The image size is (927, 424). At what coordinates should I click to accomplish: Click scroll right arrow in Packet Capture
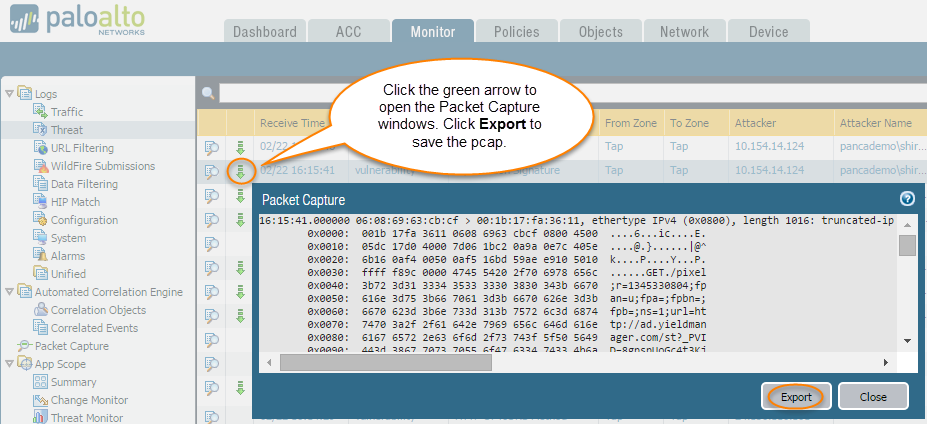(886, 362)
